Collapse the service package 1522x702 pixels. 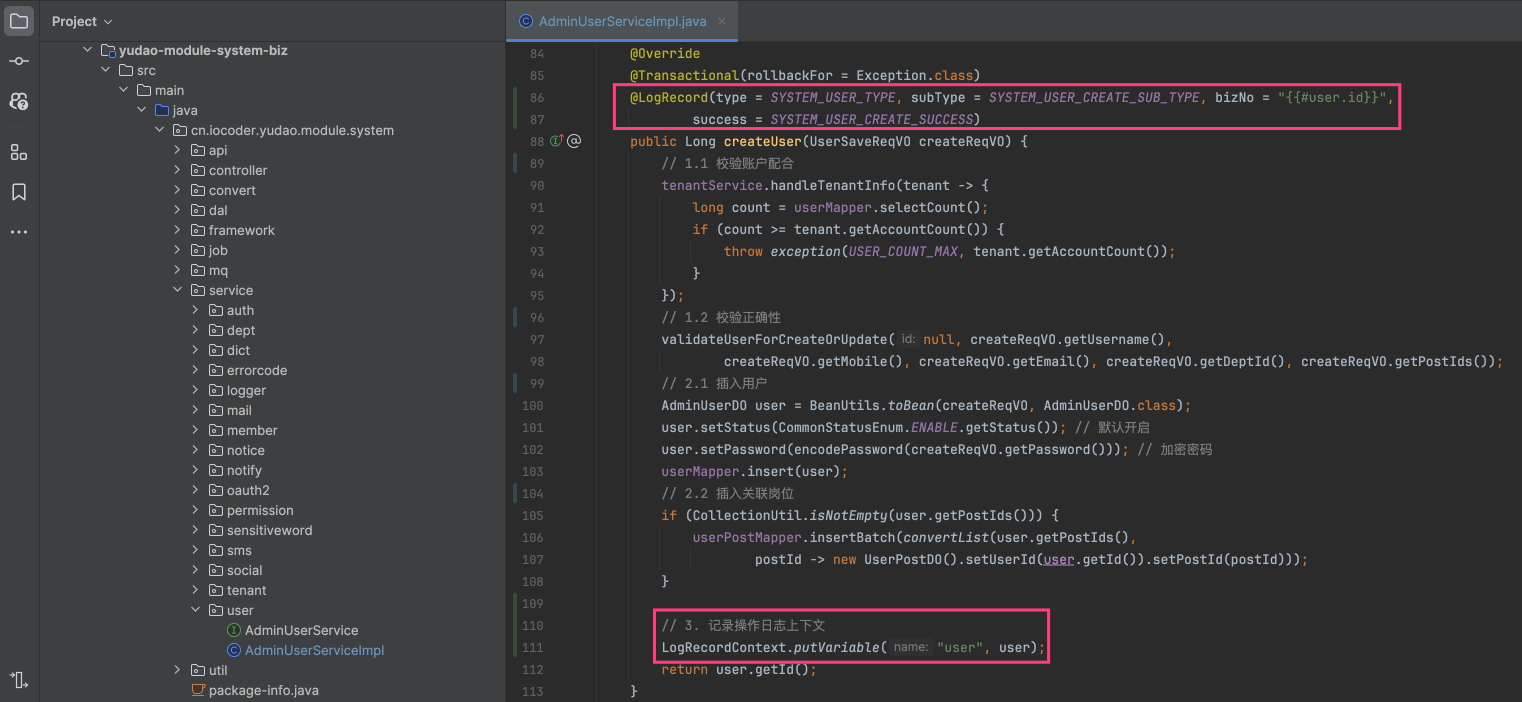(x=178, y=290)
